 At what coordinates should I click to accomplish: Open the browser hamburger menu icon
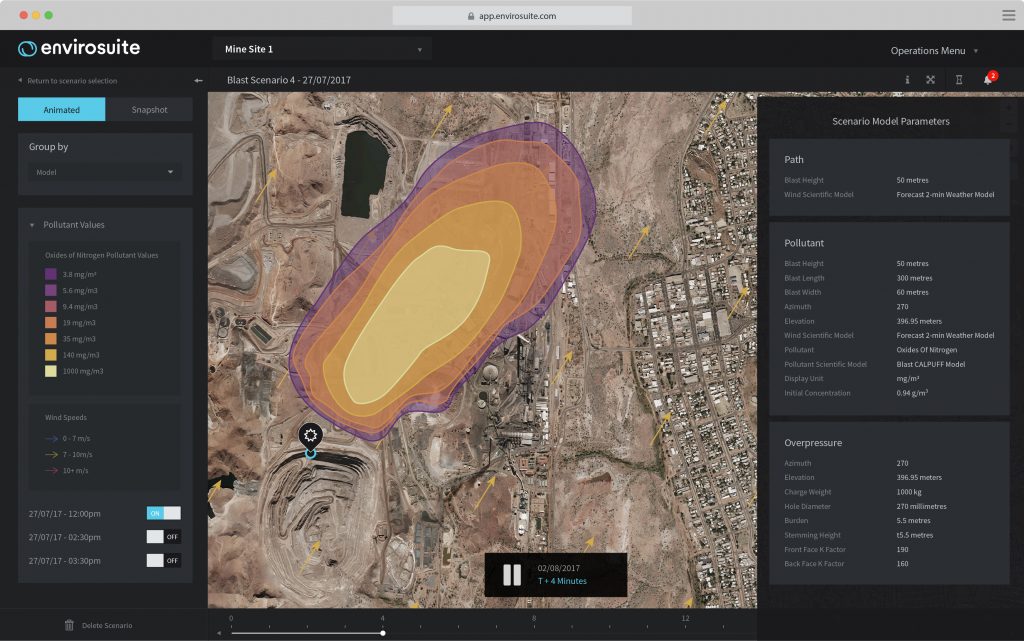tap(1008, 15)
